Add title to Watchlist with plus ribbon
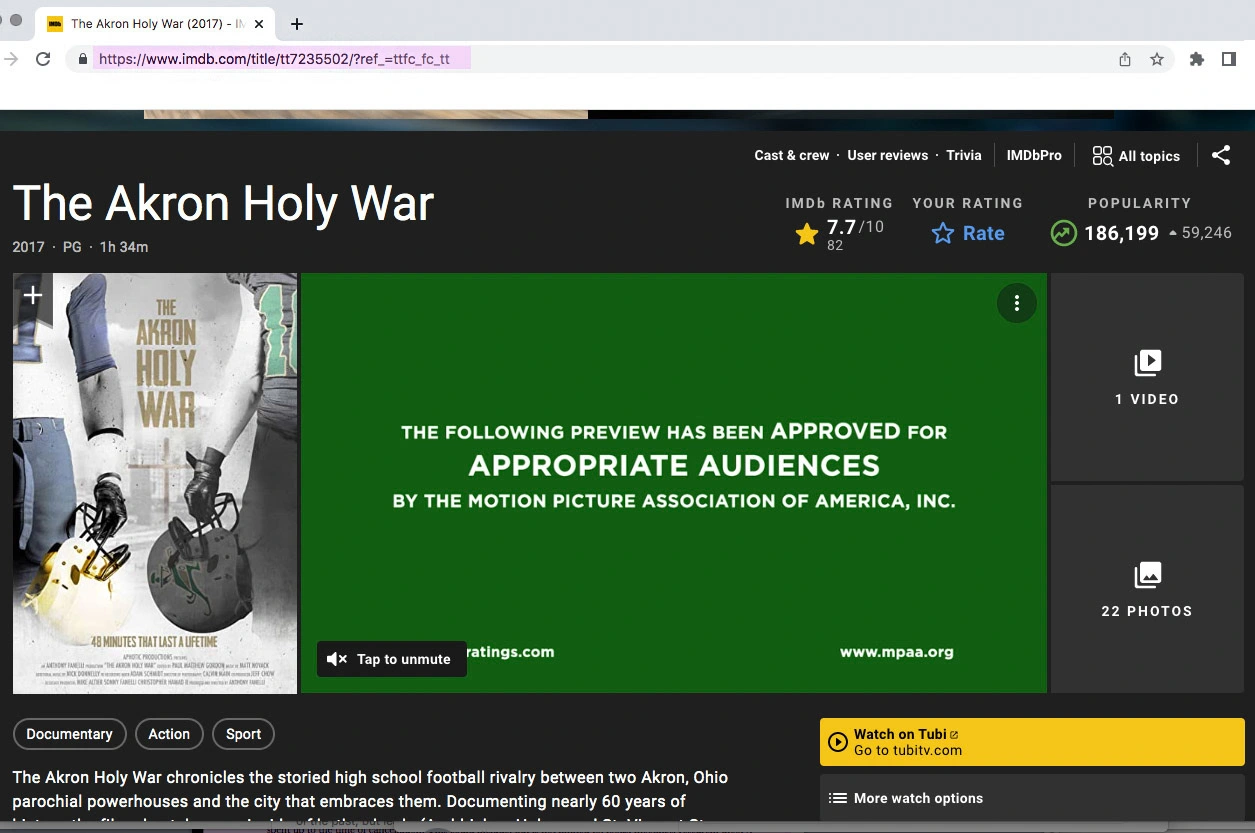 [x=33, y=295]
